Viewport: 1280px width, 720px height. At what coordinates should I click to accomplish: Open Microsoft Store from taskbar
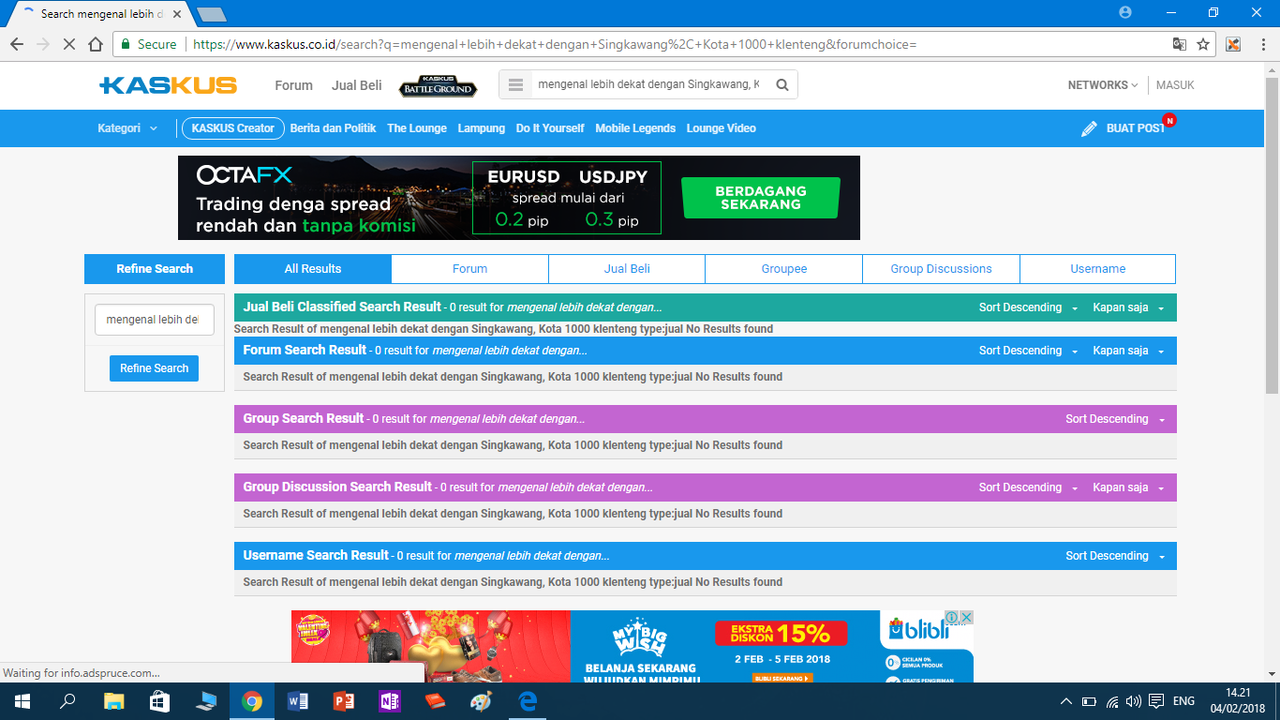(x=160, y=701)
